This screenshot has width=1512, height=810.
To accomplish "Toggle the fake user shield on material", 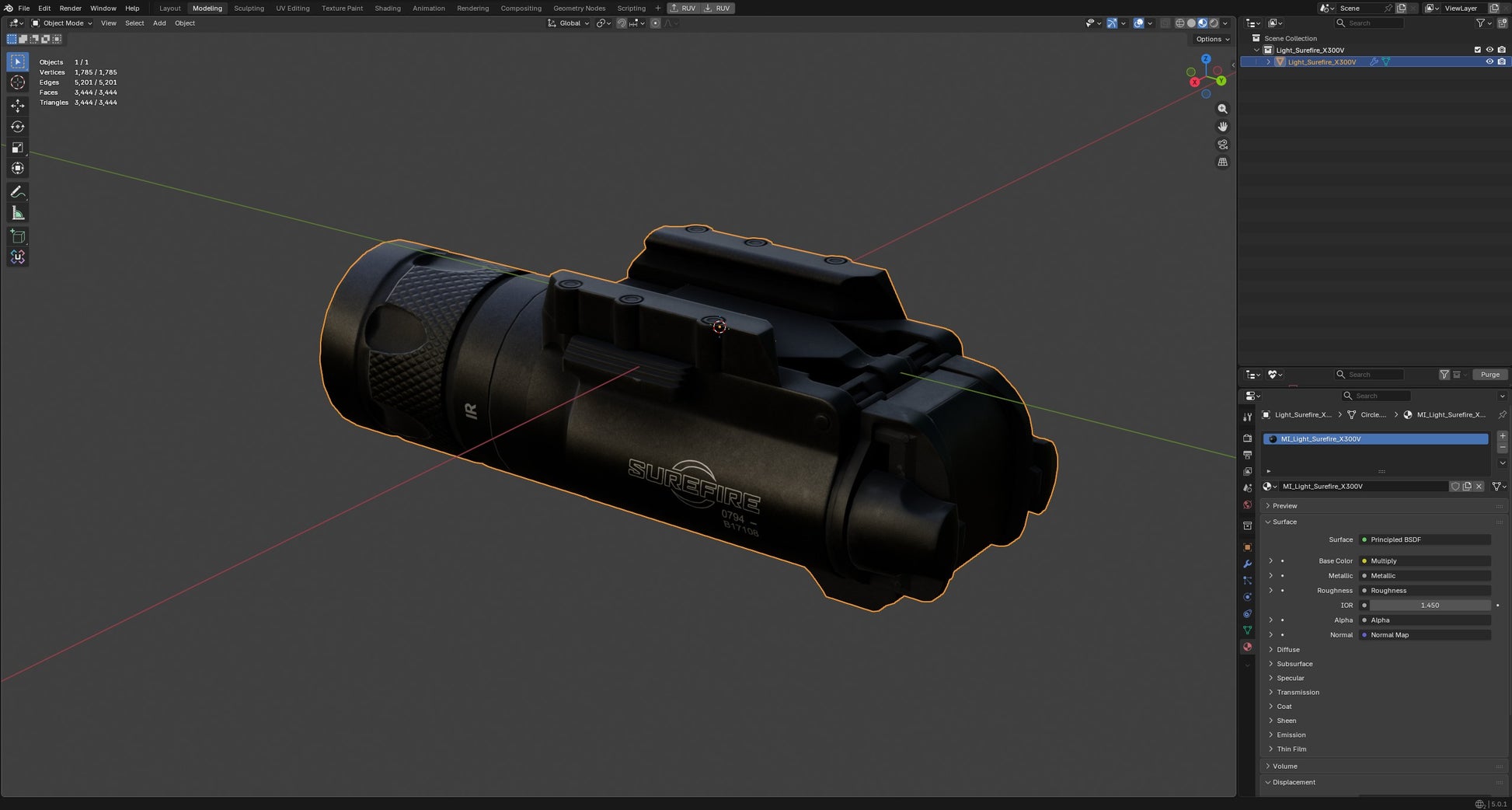I will 1455,487.
